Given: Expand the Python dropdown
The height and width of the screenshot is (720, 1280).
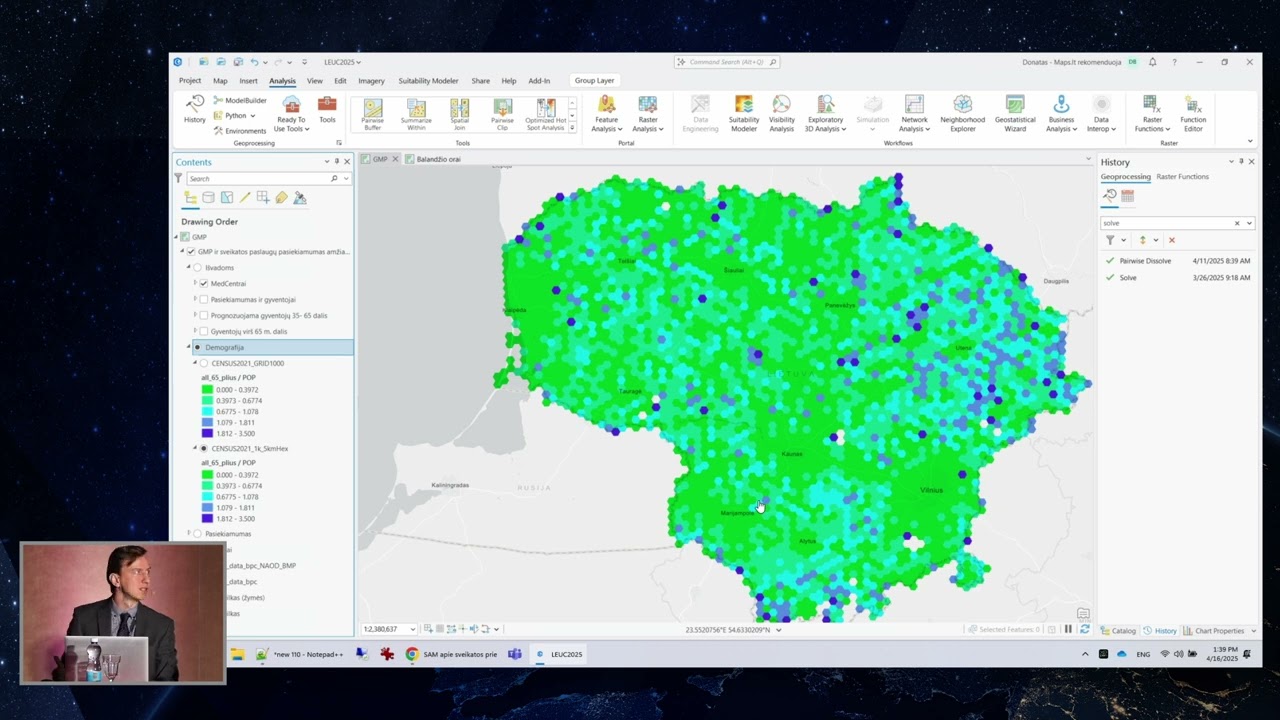Looking at the screenshot, I should point(252,116).
